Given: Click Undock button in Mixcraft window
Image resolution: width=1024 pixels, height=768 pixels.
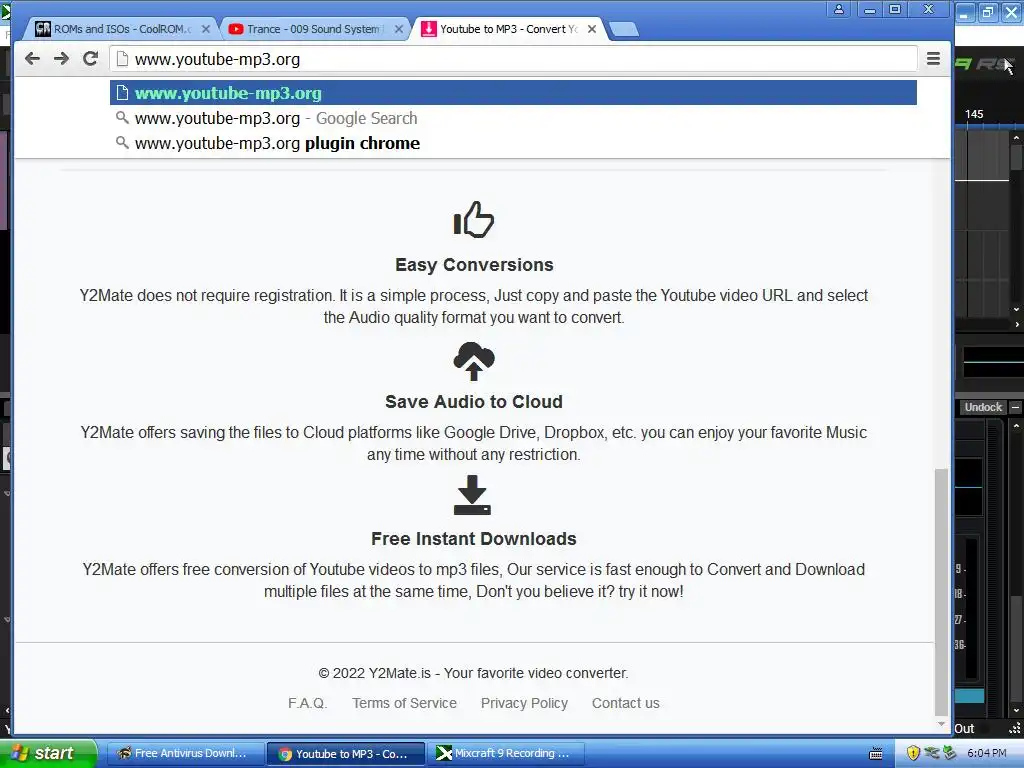Looking at the screenshot, I should [x=983, y=408].
